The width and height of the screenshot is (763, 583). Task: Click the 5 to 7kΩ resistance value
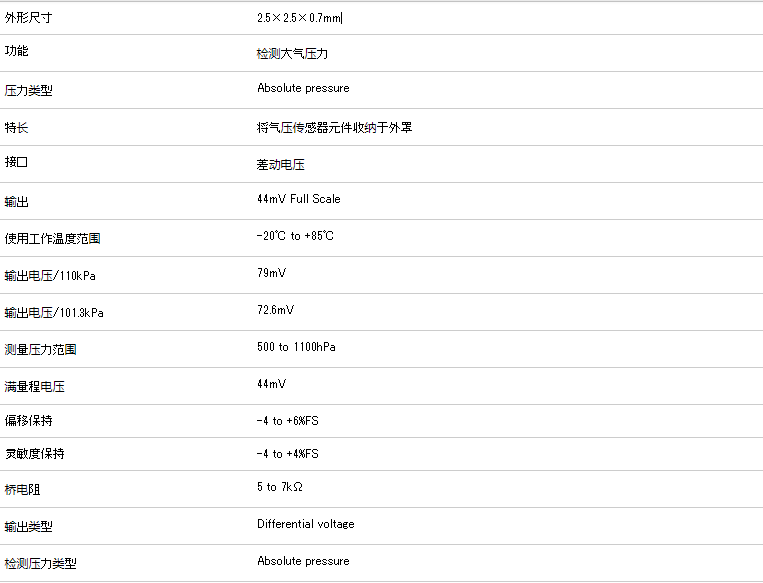[x=279, y=487]
